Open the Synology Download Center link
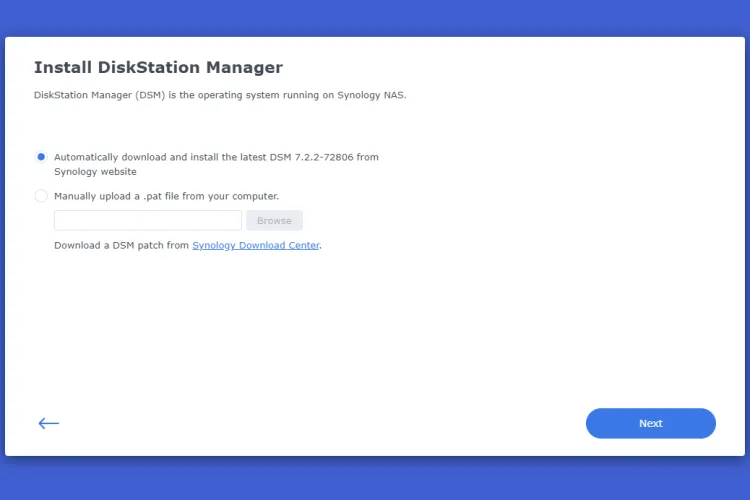Screen dimensions: 750x500 pyautogui.click(x=256, y=245)
